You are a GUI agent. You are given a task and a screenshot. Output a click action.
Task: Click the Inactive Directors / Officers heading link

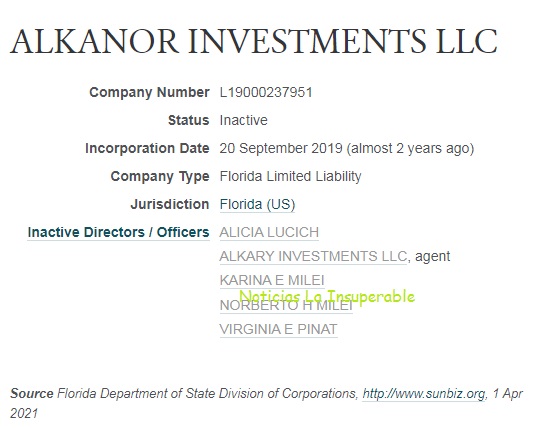coord(118,232)
